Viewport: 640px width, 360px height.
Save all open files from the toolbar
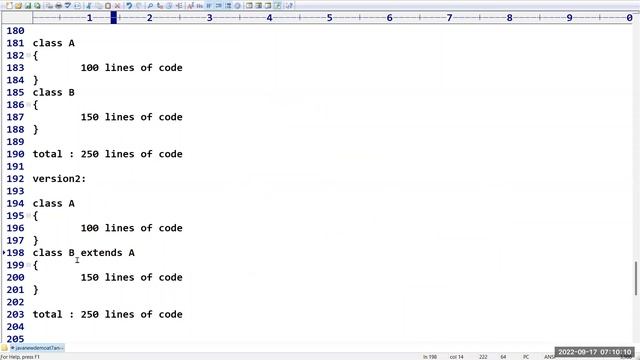(37, 6)
